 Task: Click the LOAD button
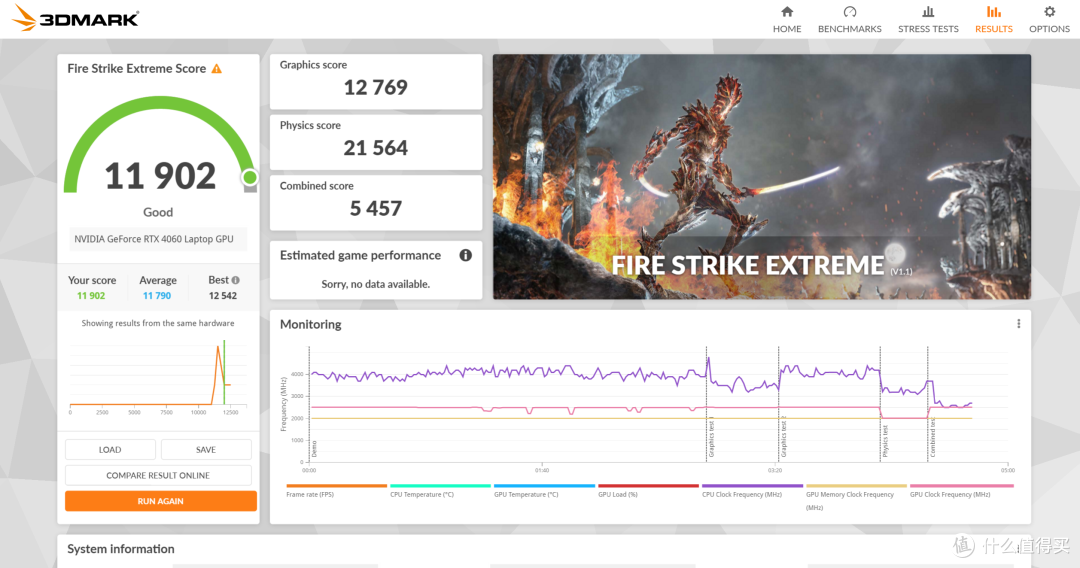click(110, 450)
